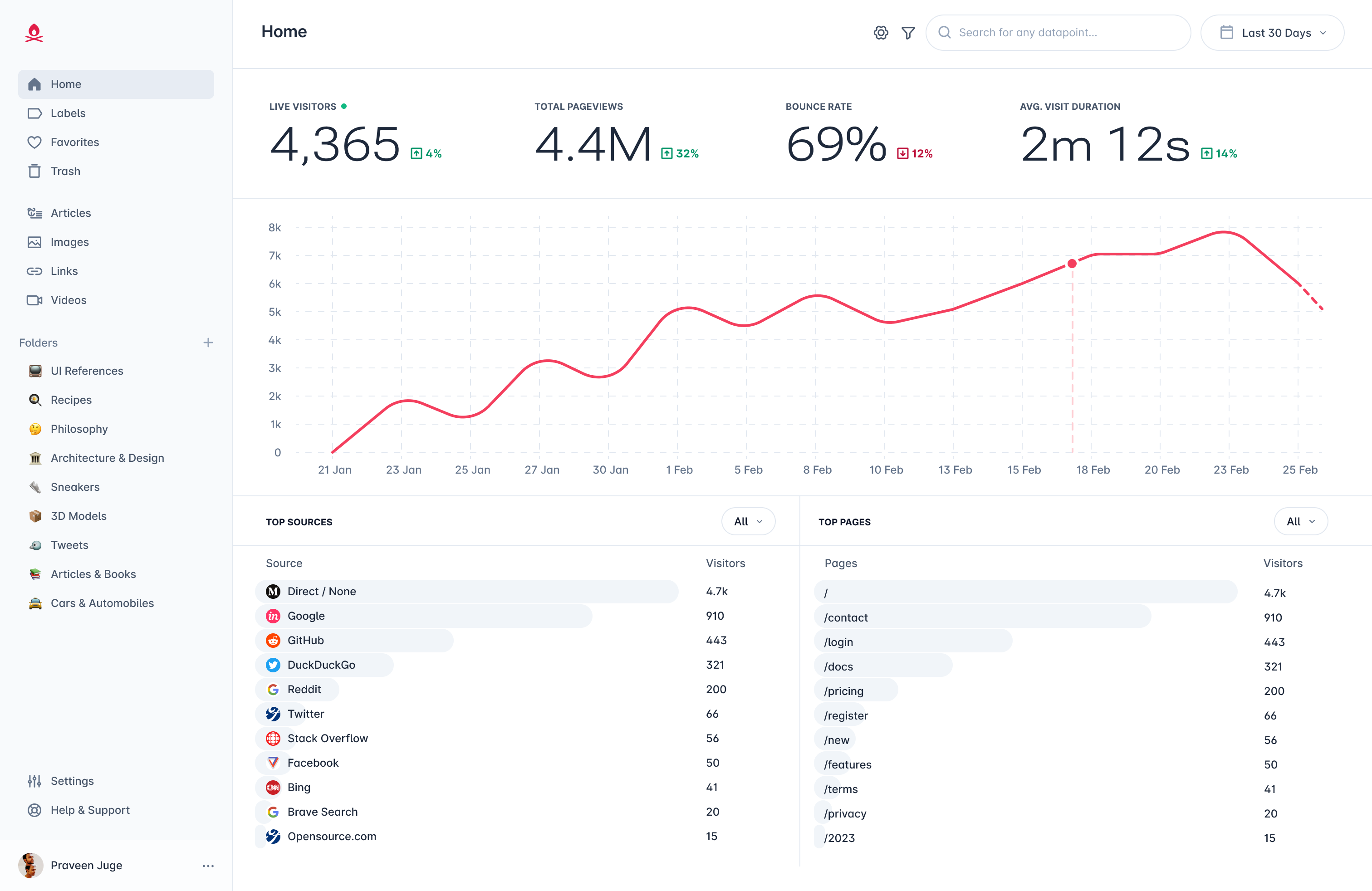Click the Favorites heart icon
This screenshot has width=1372, height=891.
pyautogui.click(x=34, y=142)
